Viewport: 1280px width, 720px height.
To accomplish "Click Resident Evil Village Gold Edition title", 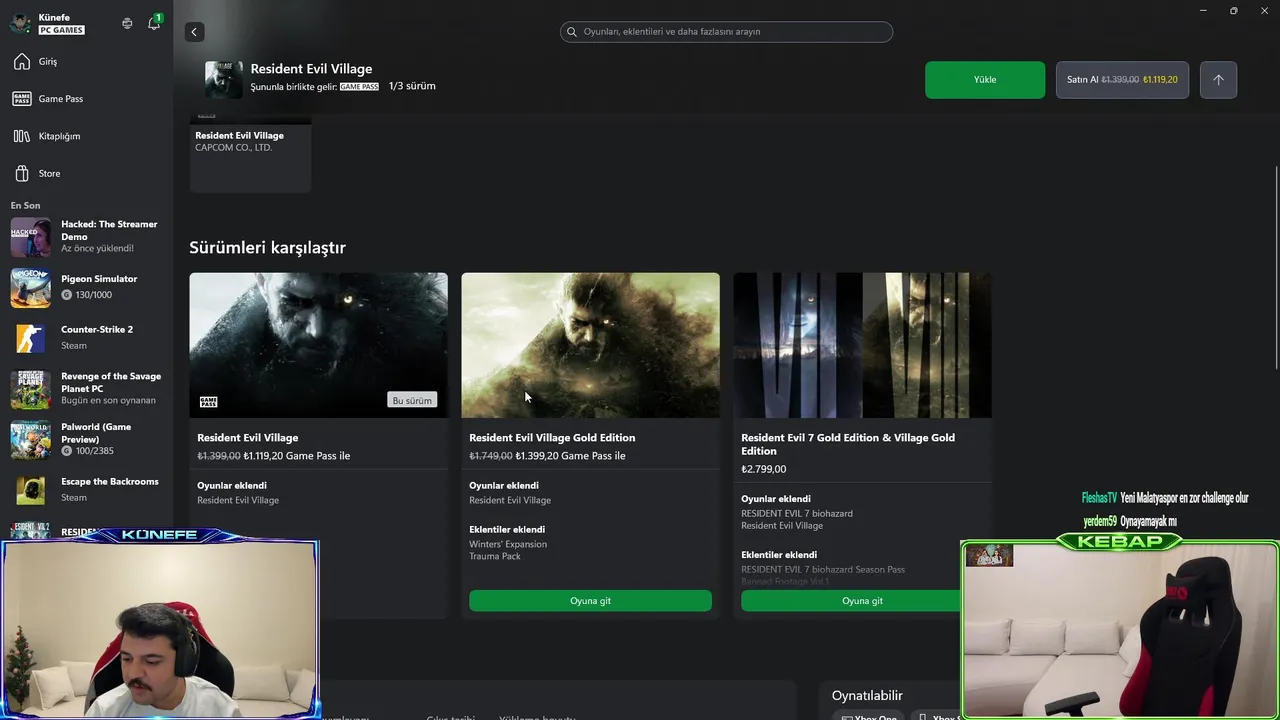I will coord(552,438).
